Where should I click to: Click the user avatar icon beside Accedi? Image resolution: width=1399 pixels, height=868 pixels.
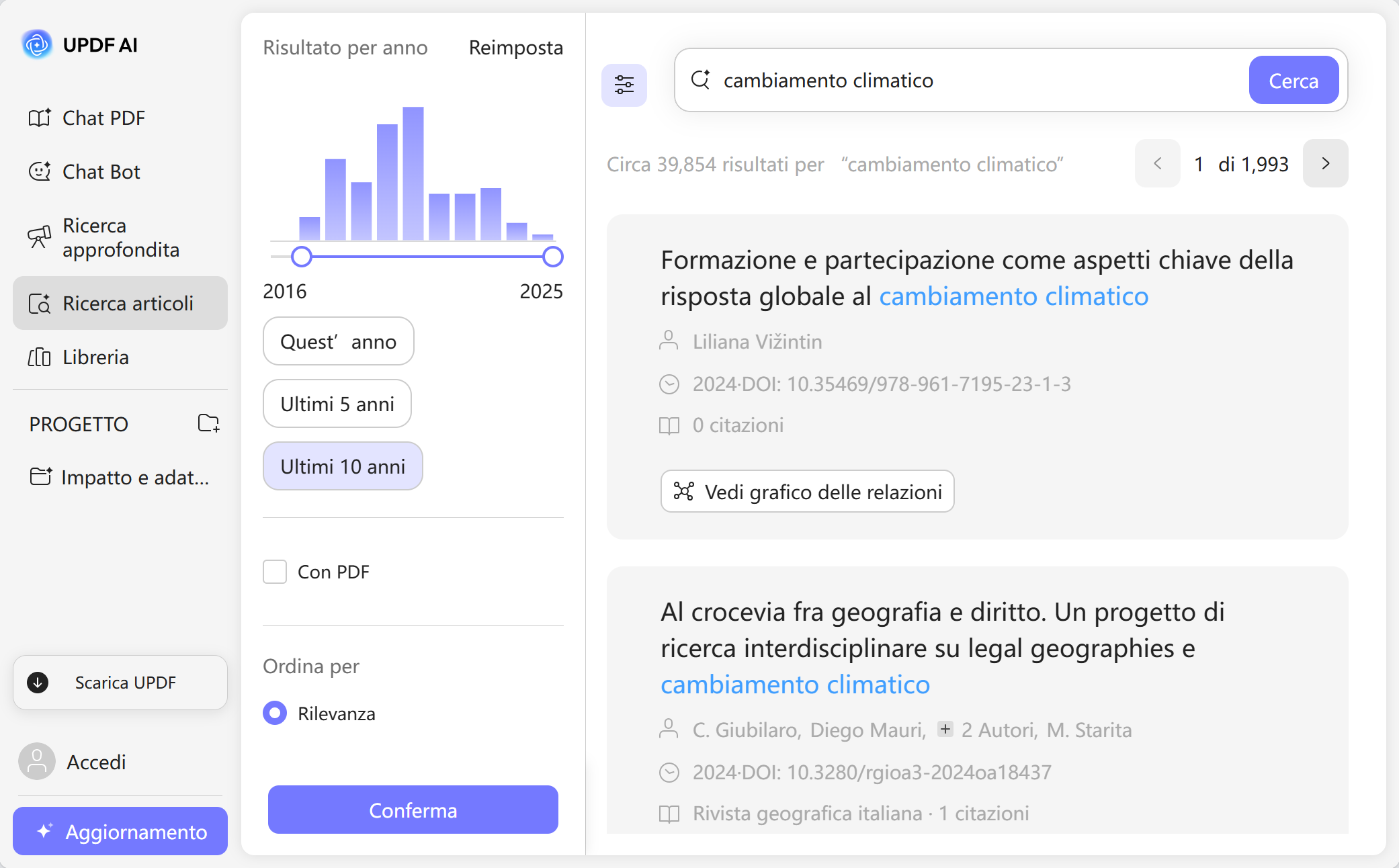pyautogui.click(x=37, y=761)
